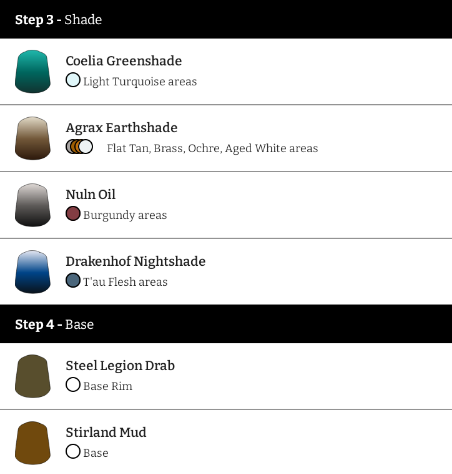Click the stacked Agrax Earthshade color swatches
The width and height of the screenshot is (452, 474).
[79, 147]
